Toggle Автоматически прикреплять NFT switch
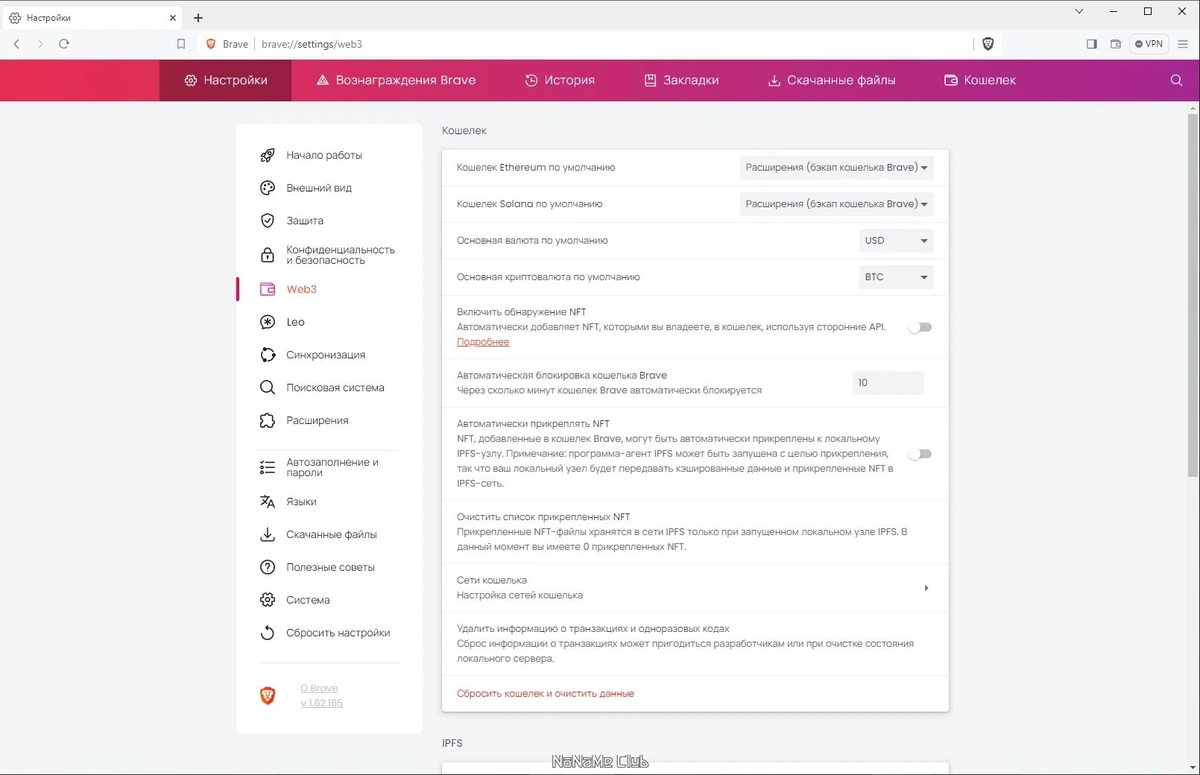Screen dimensions: 1200x775 click(920, 454)
